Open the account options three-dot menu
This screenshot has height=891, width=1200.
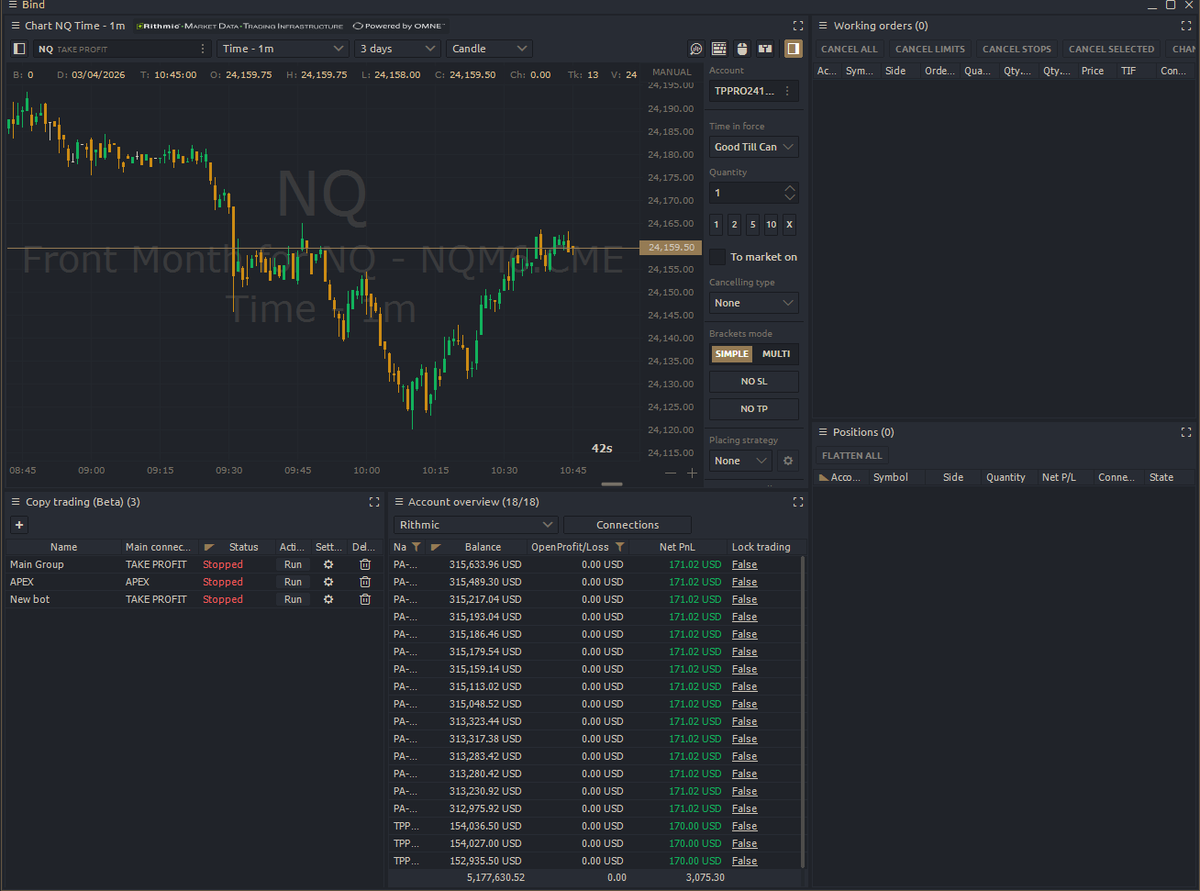point(788,91)
